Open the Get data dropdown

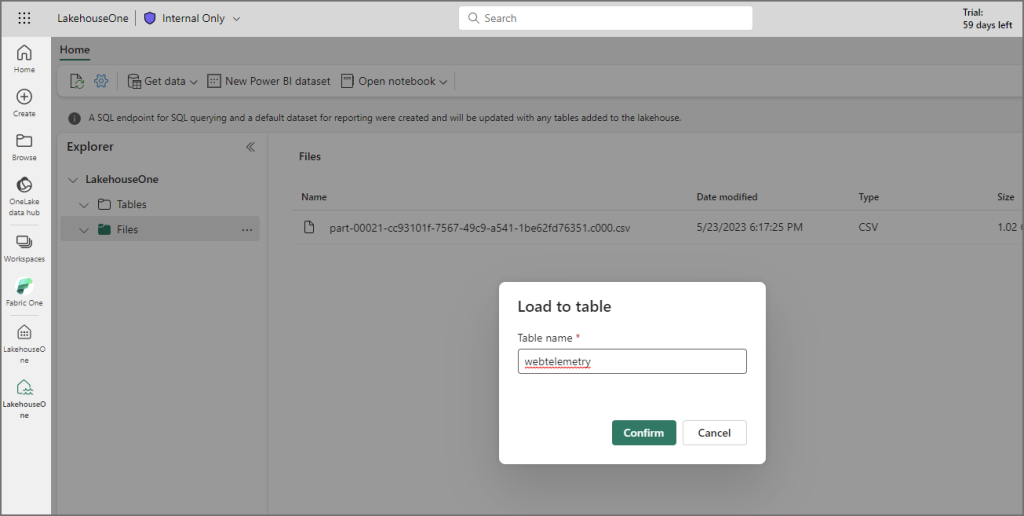pyautogui.click(x=163, y=81)
